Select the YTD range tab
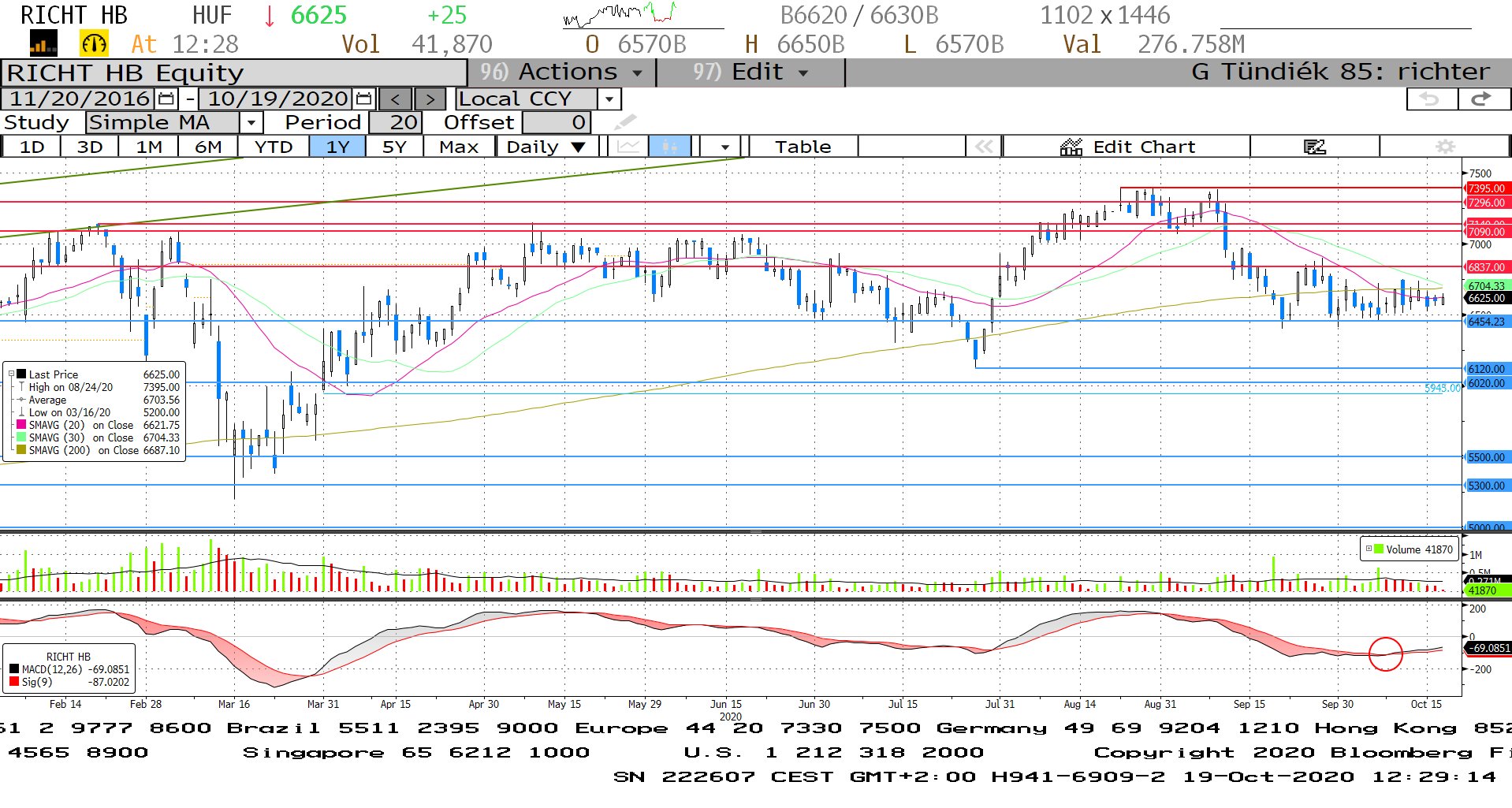The width and height of the screenshot is (1512, 808). click(x=274, y=147)
